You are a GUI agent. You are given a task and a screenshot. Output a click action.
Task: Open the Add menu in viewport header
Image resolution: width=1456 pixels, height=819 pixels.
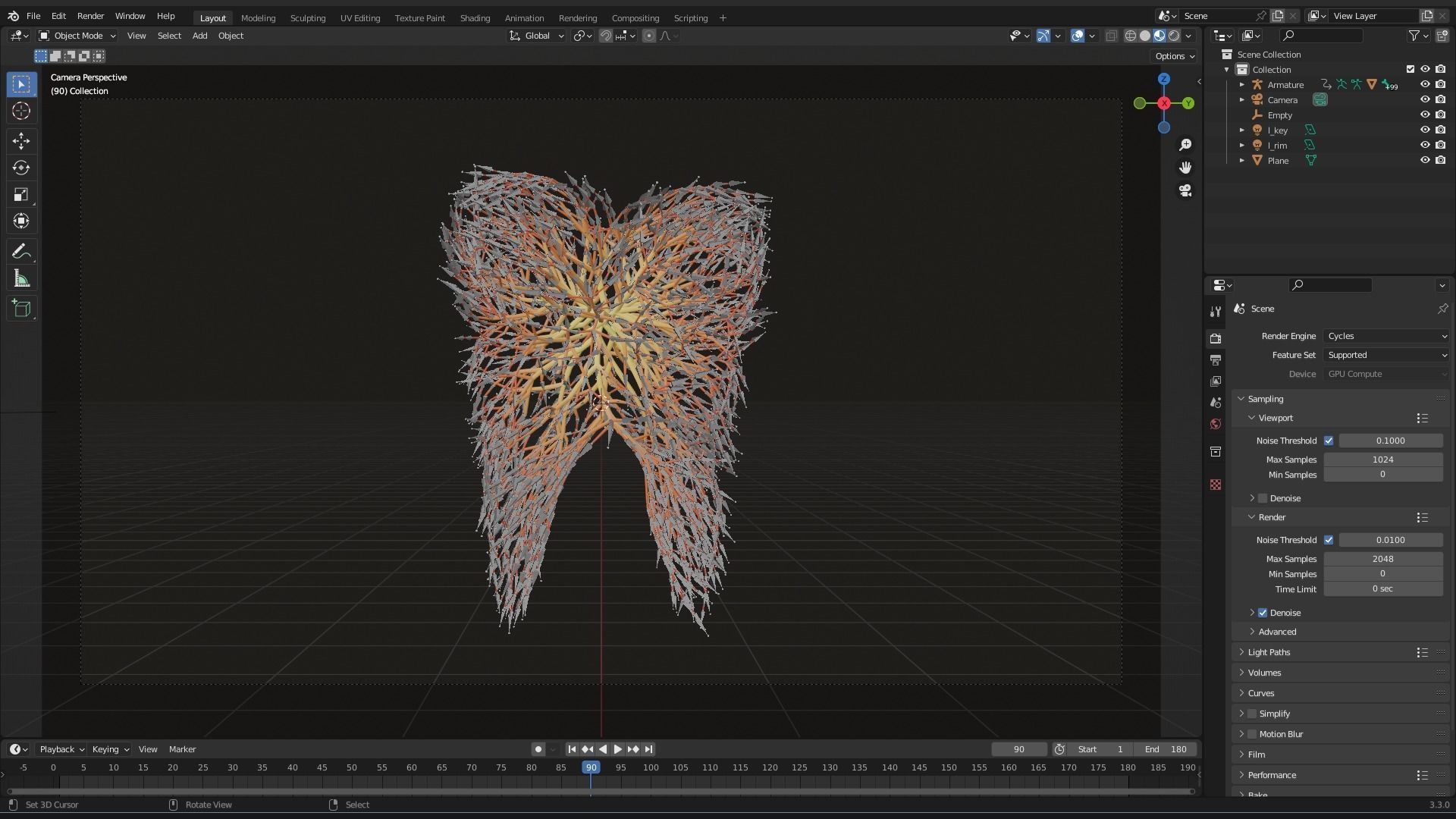coord(199,36)
